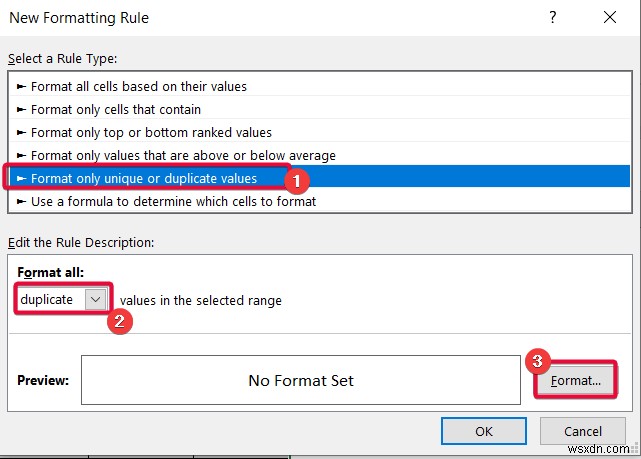Choose "Use a formula to determine" rule type
The image size is (641, 459).
pyautogui.click(x=173, y=202)
